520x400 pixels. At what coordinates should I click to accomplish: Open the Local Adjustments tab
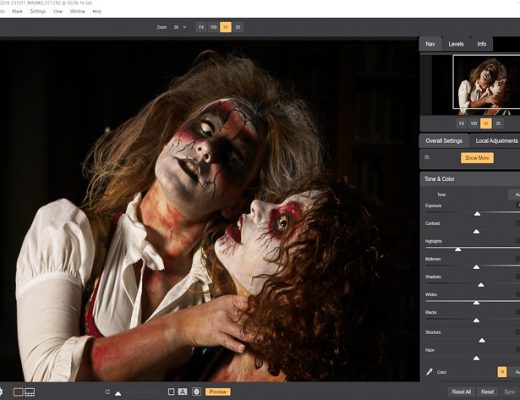pos(496,141)
